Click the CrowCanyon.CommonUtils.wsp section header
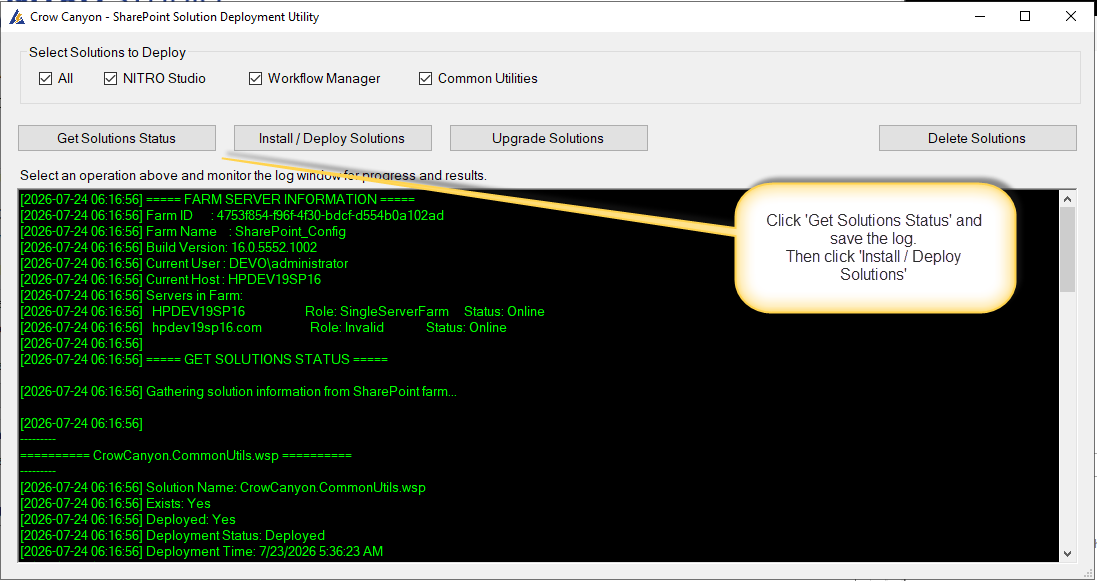Screen dimensions: 1097x581 point(186,456)
